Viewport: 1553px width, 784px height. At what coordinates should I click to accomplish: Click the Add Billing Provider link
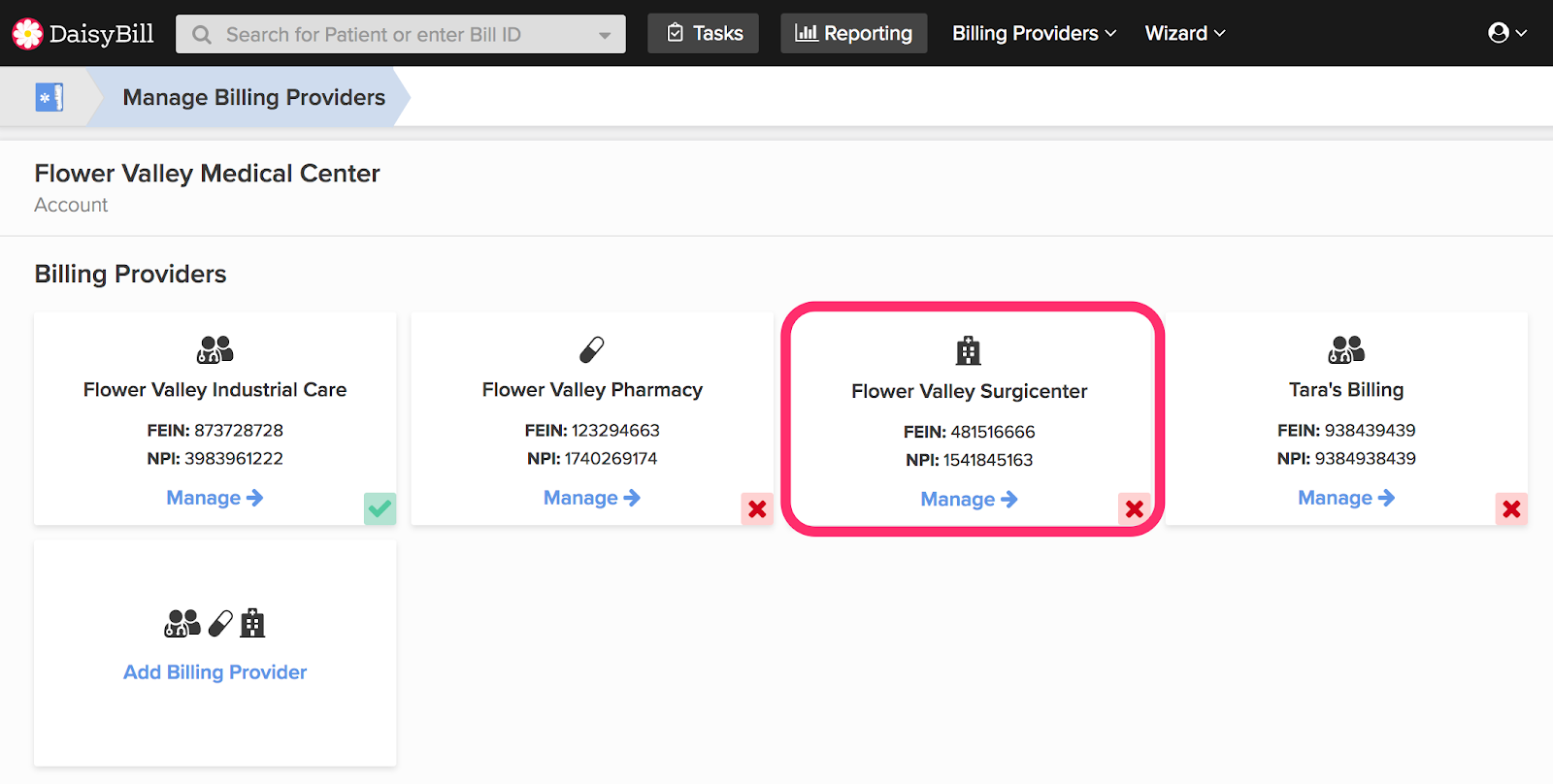[x=215, y=671]
